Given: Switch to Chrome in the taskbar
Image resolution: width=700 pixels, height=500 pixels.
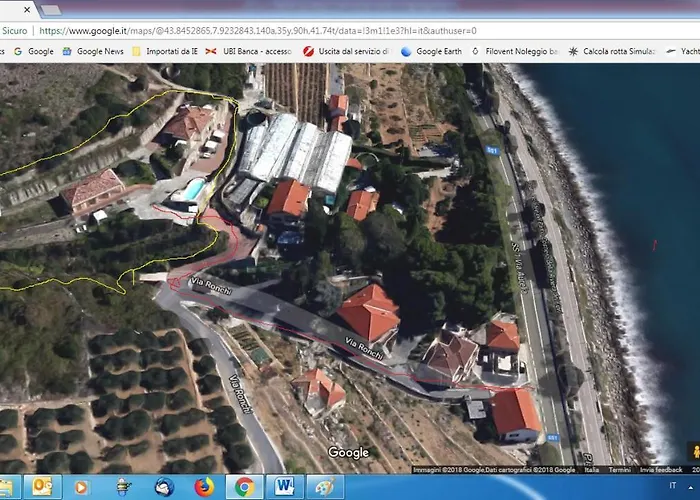Looking at the screenshot, I should tap(244, 487).
